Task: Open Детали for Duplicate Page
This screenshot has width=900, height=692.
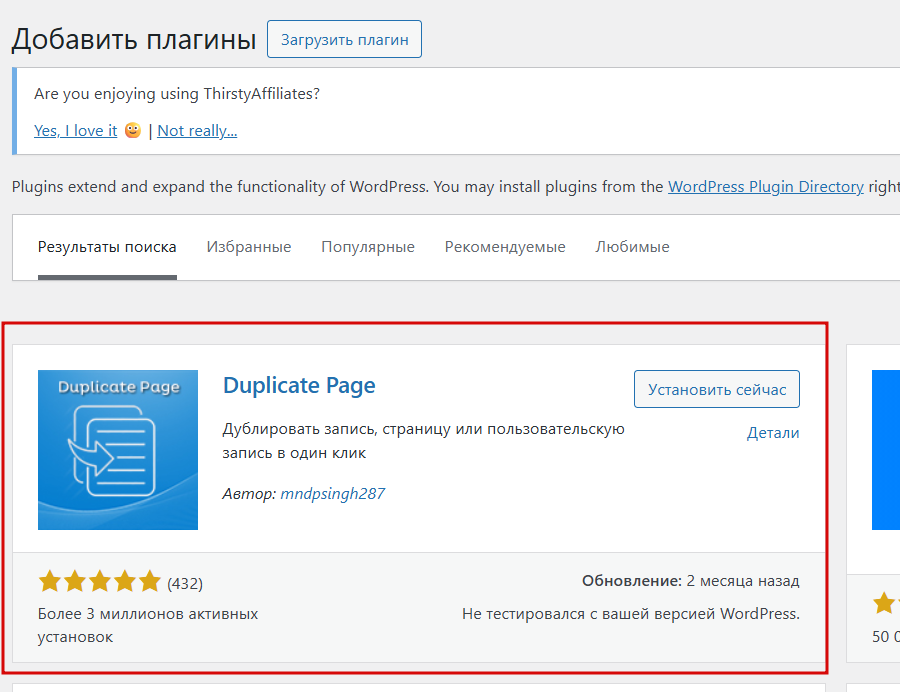Action: click(x=773, y=433)
